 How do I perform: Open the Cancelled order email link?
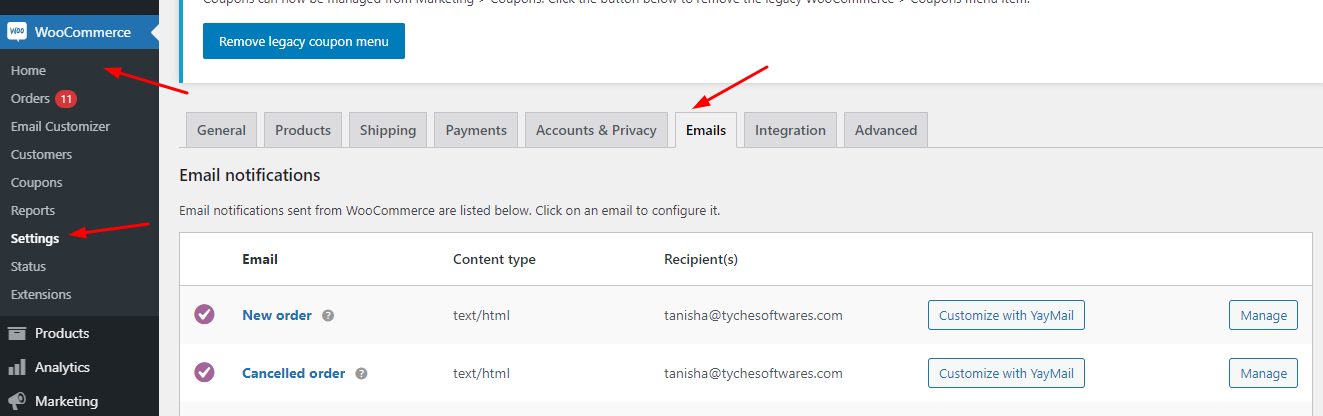294,373
